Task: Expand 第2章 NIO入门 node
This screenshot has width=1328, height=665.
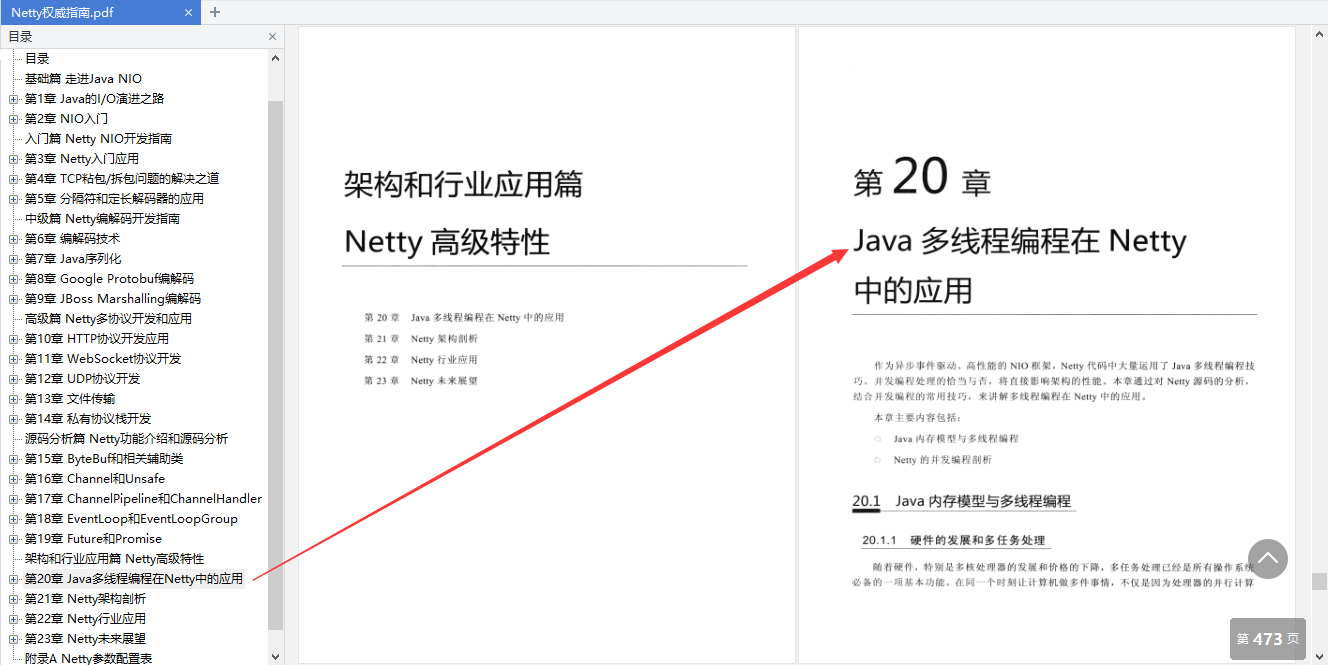Action: click(14, 119)
